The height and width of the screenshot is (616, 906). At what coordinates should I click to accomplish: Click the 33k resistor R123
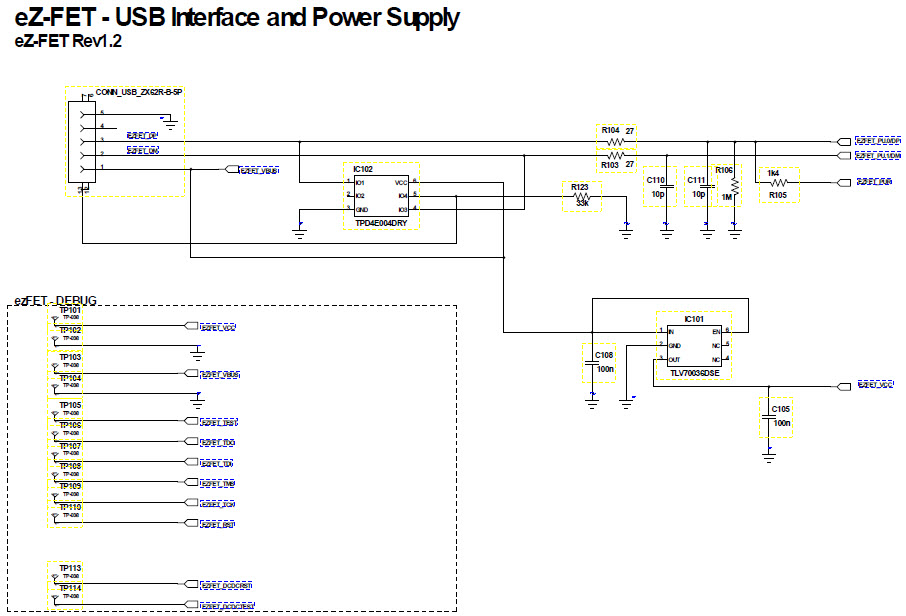pyautogui.click(x=580, y=196)
